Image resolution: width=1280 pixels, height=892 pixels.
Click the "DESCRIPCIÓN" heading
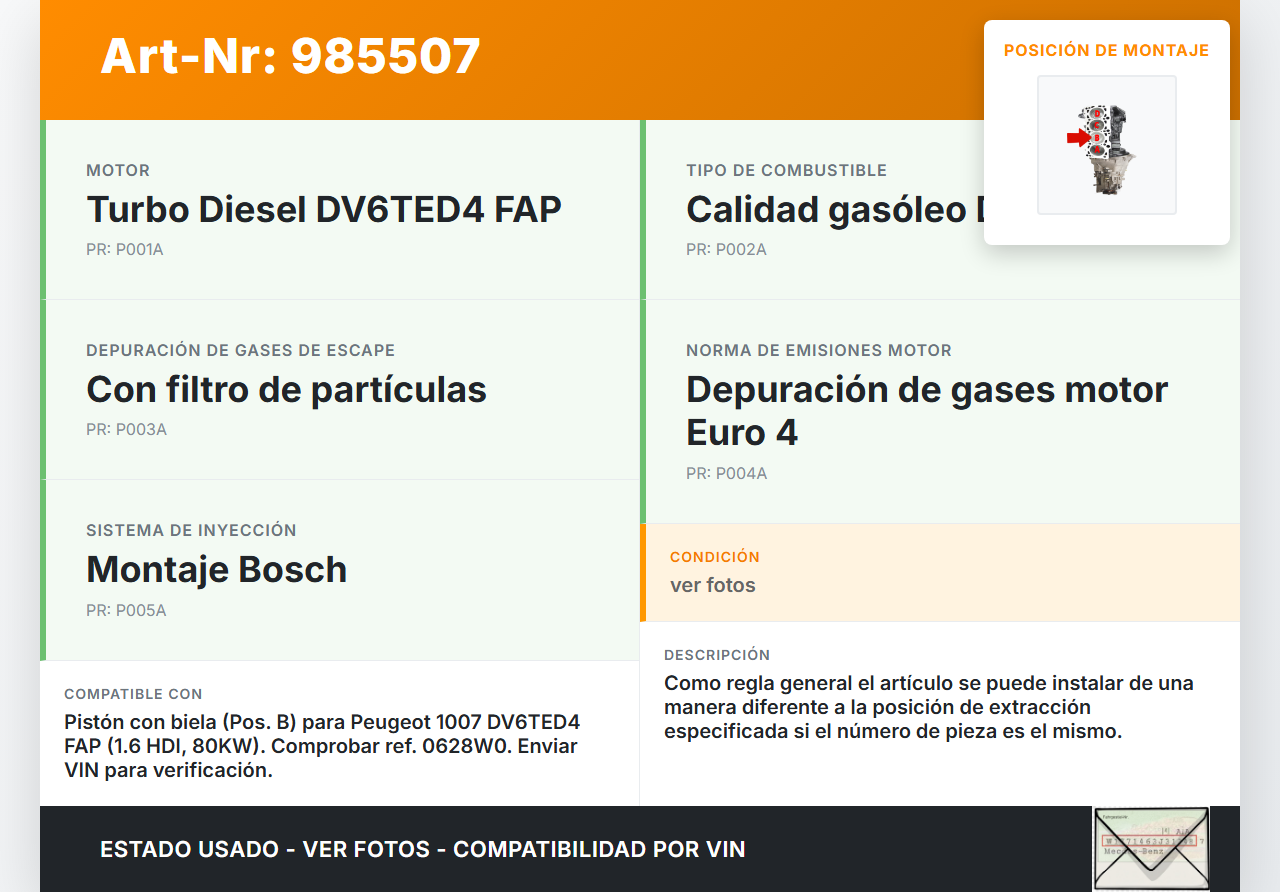point(717,655)
